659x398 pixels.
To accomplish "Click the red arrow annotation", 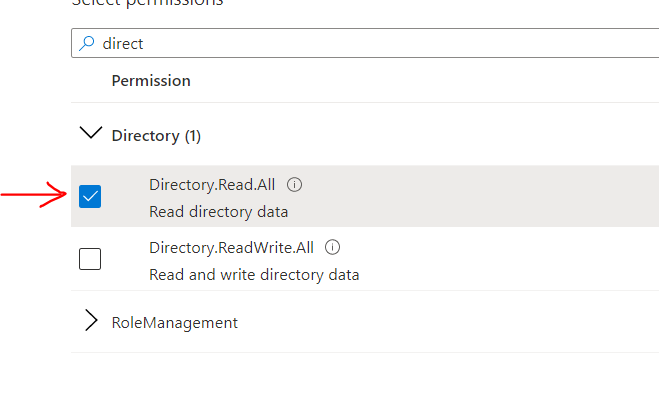I will (34, 195).
